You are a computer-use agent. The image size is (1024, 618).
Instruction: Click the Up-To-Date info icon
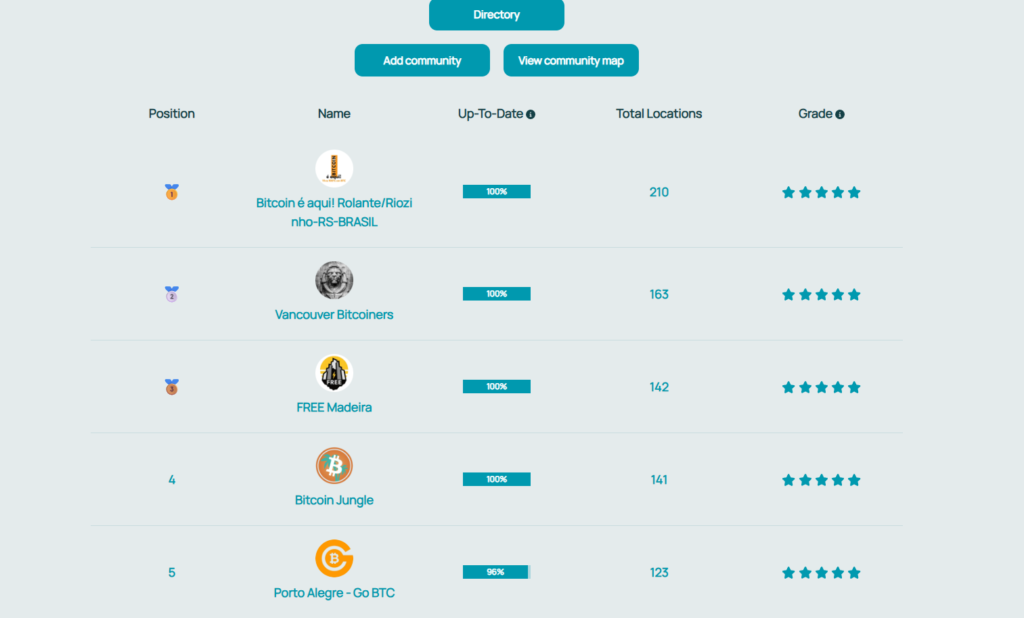pyautogui.click(x=530, y=114)
